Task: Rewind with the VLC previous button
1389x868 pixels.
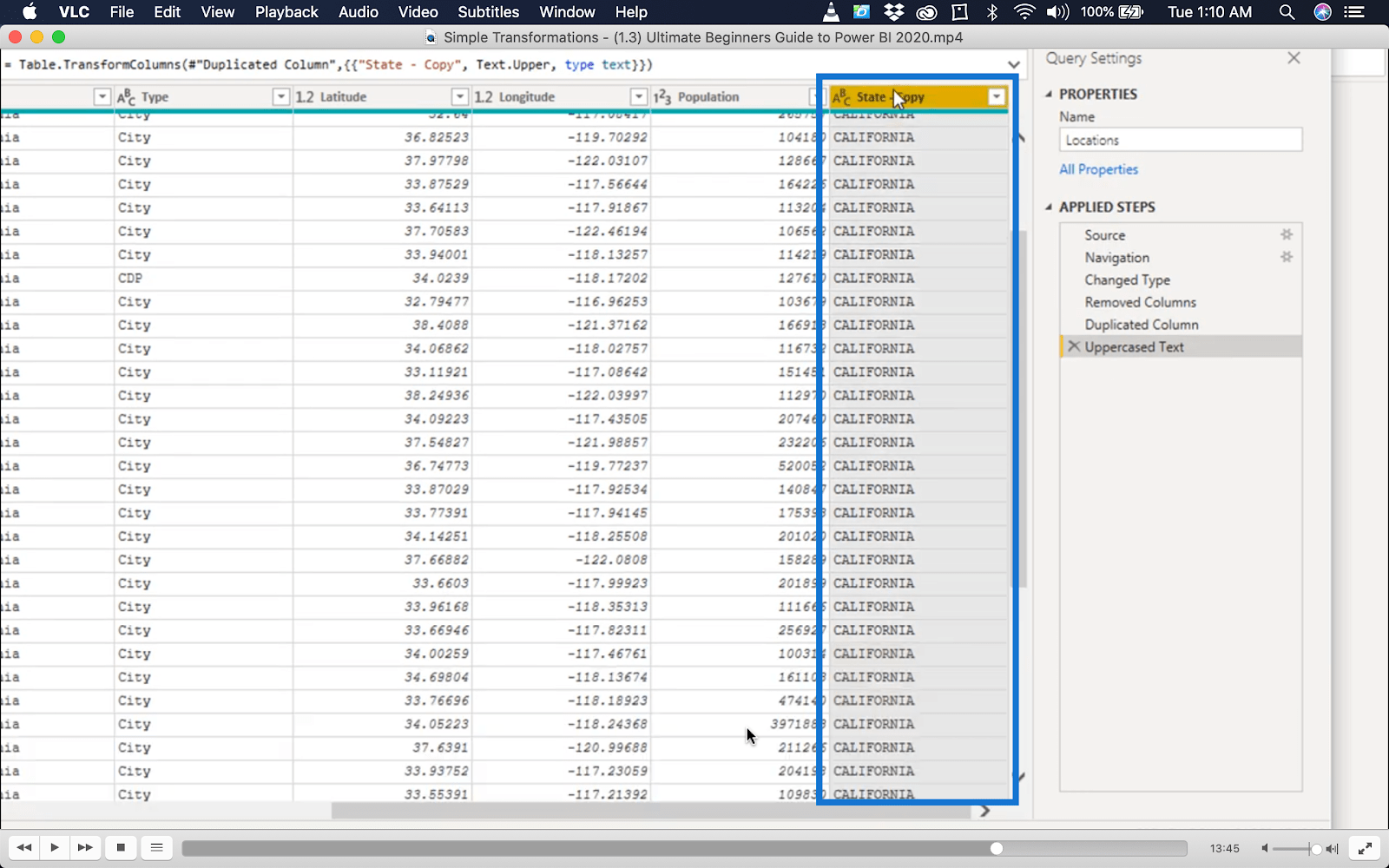Action: click(24, 848)
